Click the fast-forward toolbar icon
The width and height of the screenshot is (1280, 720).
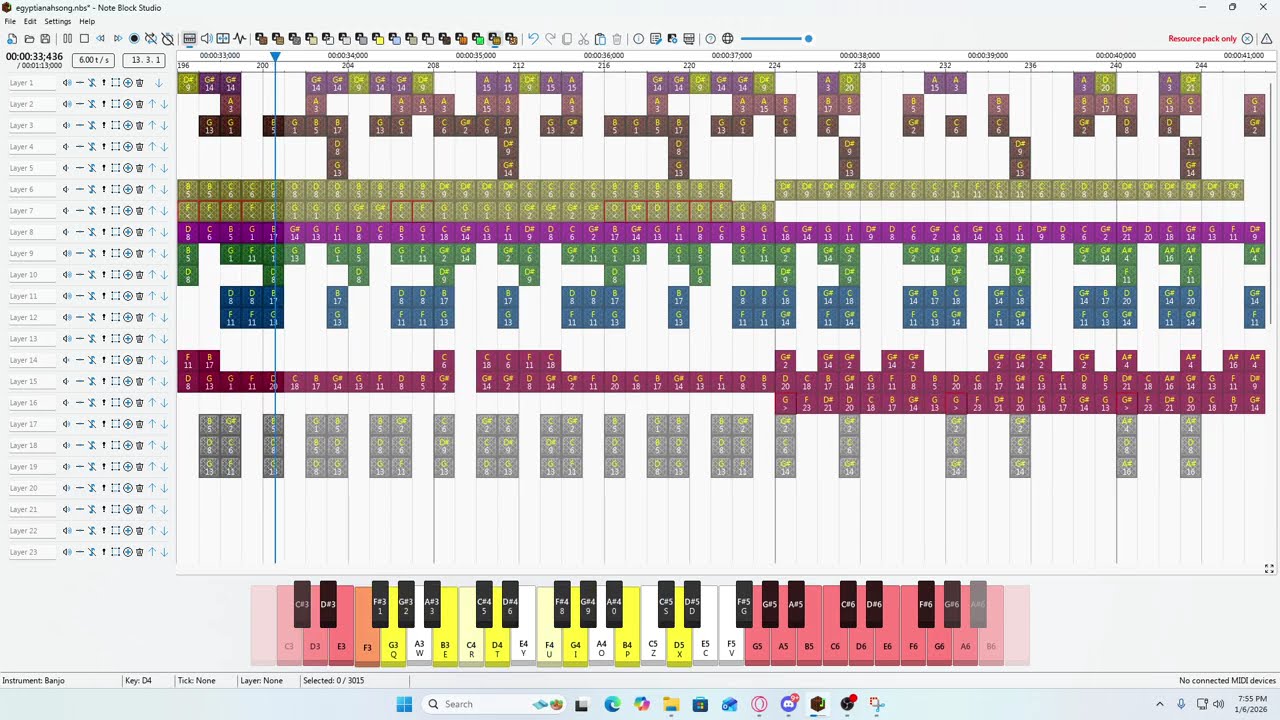(x=117, y=39)
